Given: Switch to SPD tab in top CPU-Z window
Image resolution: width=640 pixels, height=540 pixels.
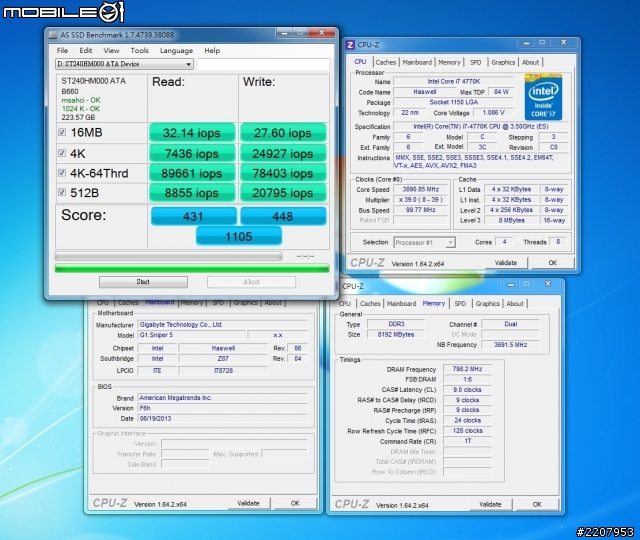Looking at the screenshot, I should coord(476,62).
